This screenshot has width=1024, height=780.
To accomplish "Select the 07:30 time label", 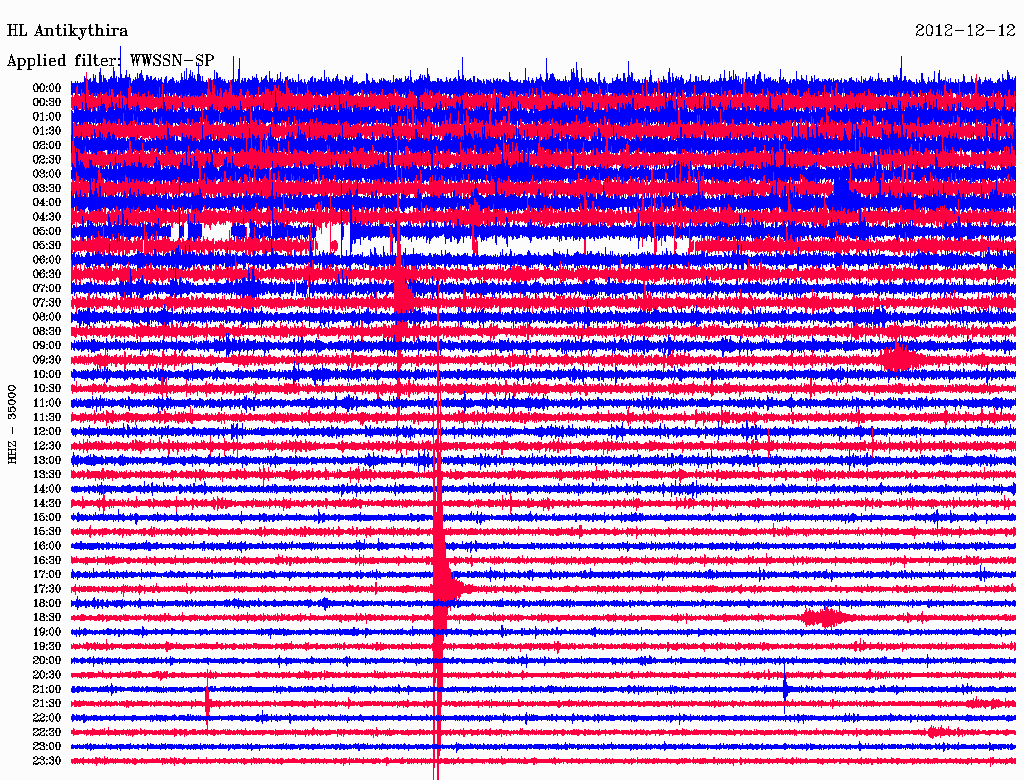I will [x=47, y=303].
